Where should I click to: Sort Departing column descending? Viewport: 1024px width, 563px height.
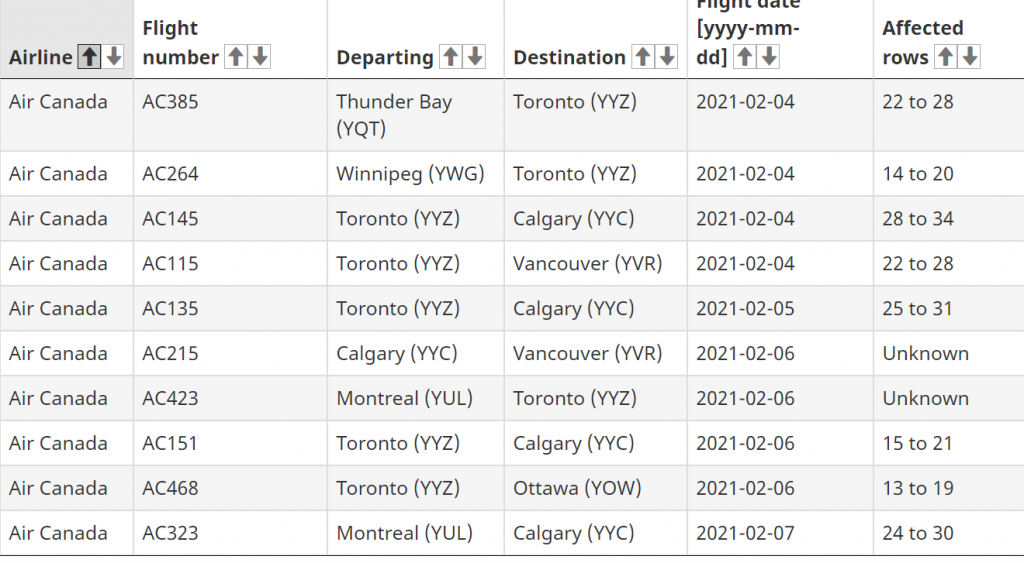475,57
